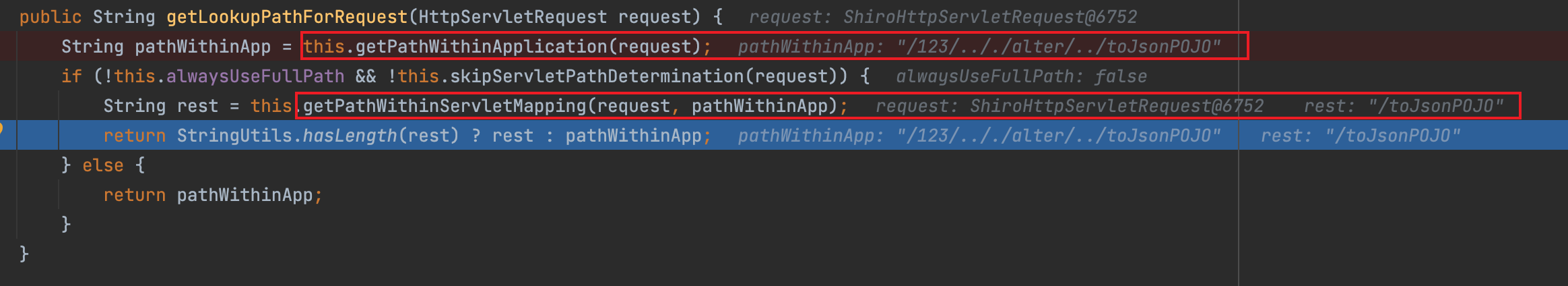Place cursor on getPathWithinServletMapping call
Image resolution: width=1568 pixels, height=286 pixels.
coord(445,106)
